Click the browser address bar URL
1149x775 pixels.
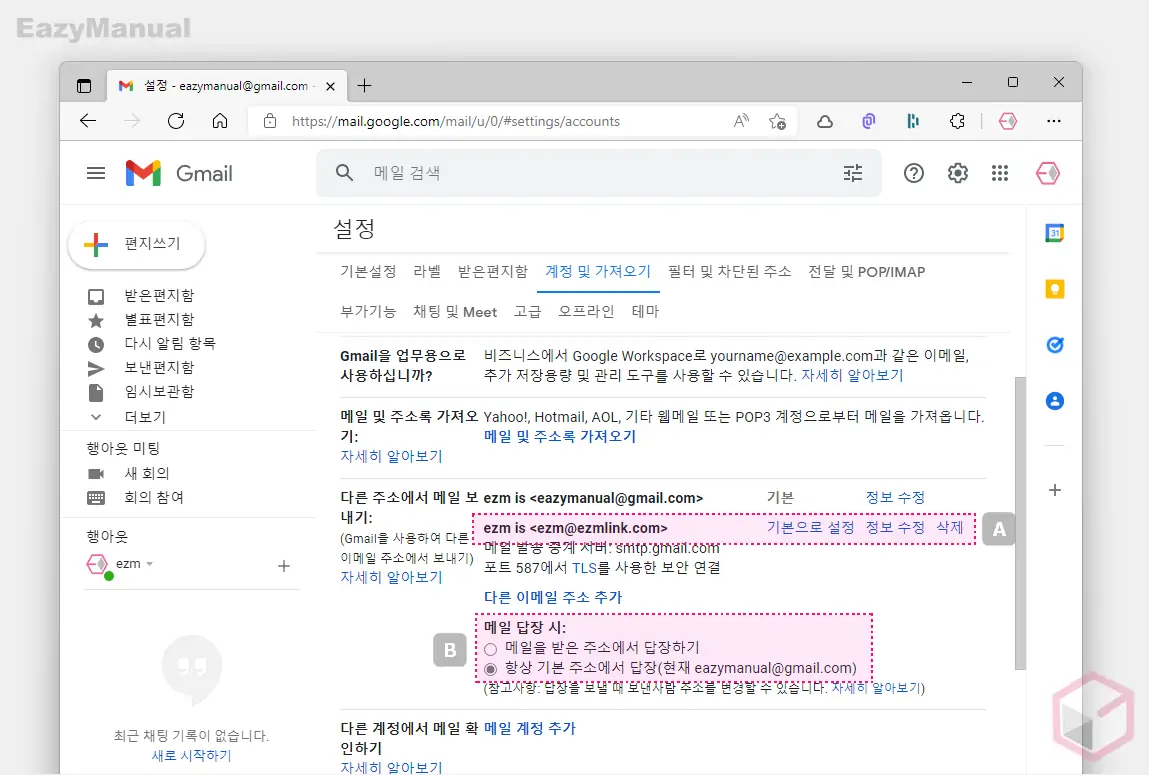click(x=456, y=121)
